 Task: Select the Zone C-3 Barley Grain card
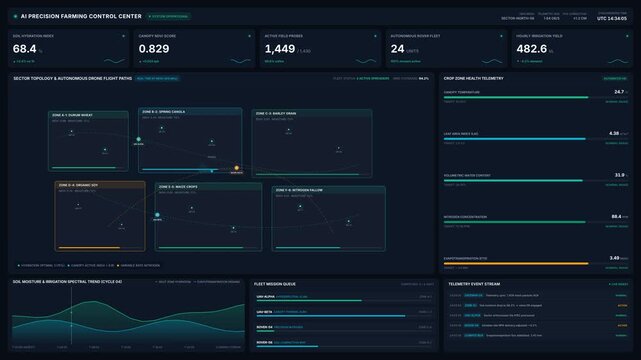[x=312, y=143]
